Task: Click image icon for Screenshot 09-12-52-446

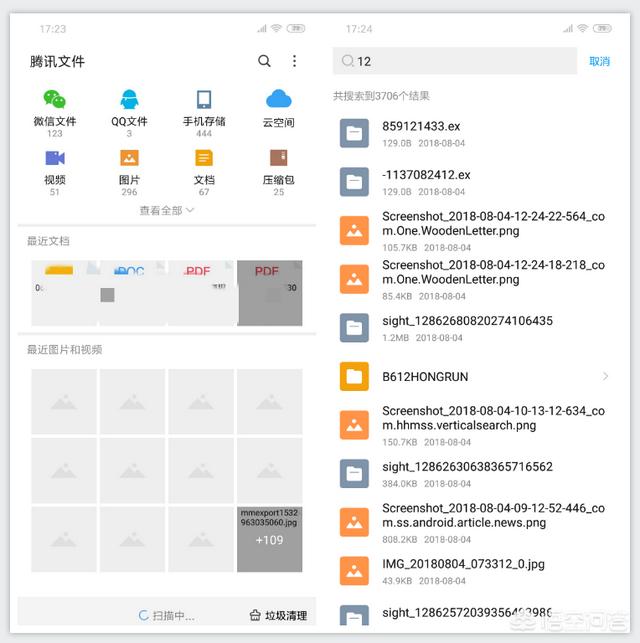Action: coord(354,522)
